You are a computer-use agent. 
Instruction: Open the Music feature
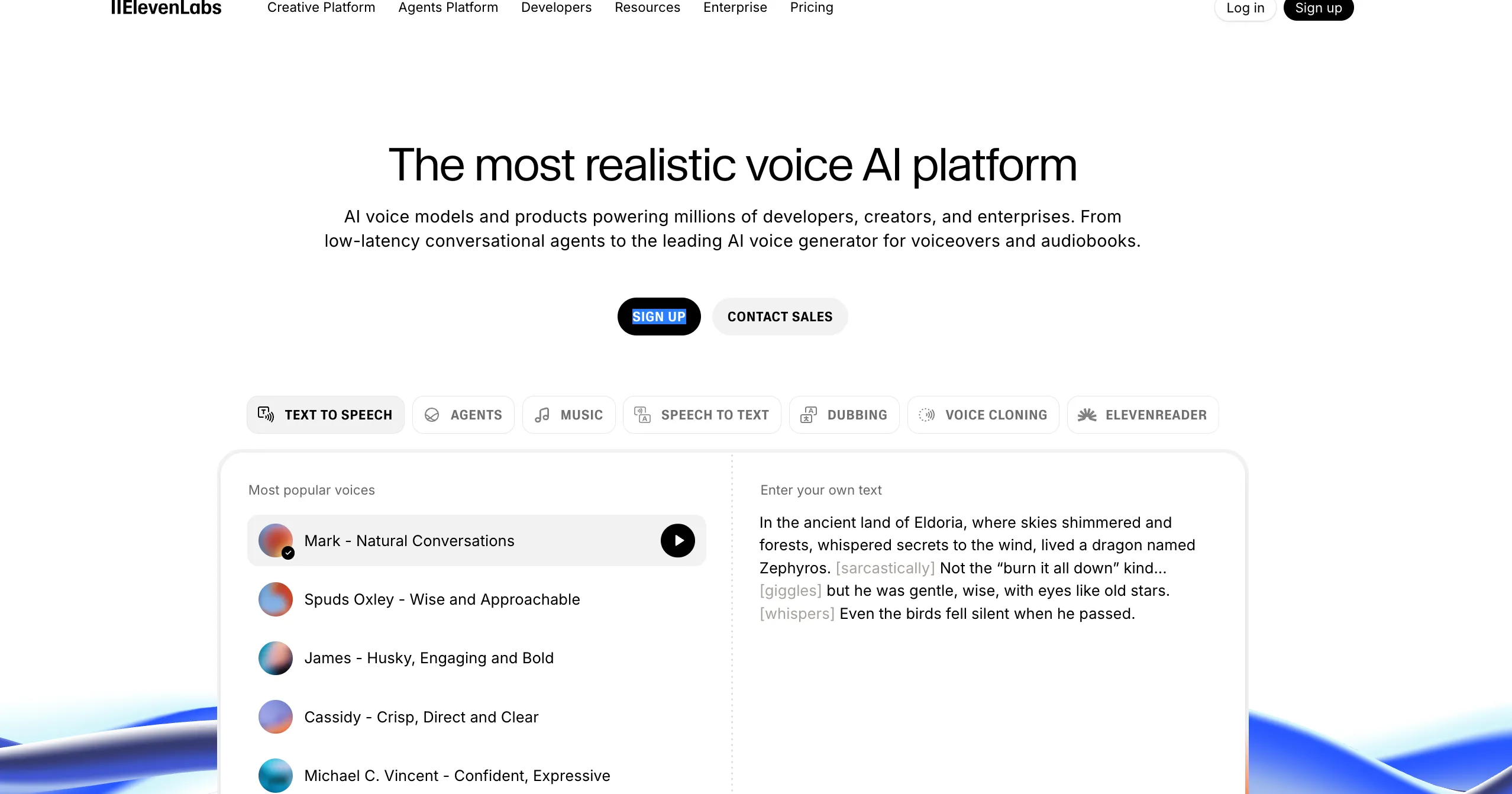(568, 414)
